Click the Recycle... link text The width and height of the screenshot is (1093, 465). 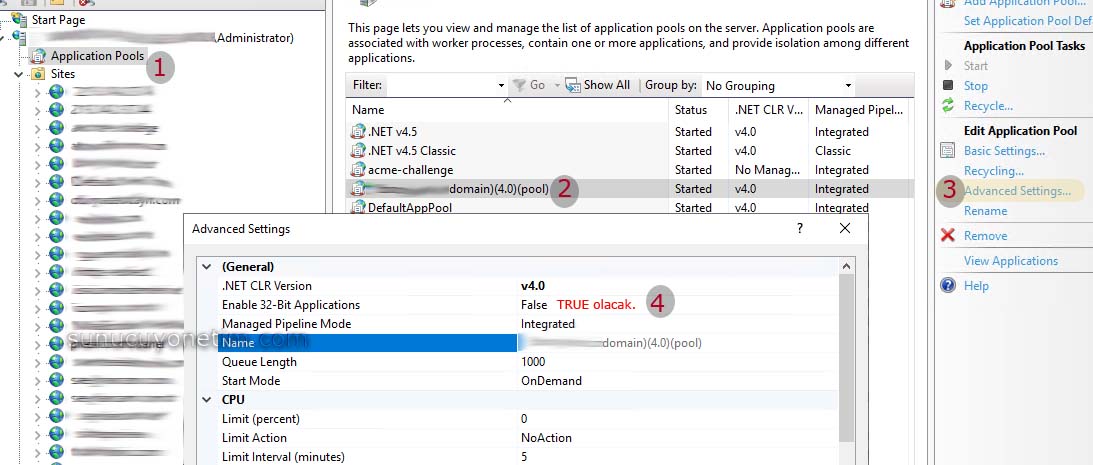[988, 106]
